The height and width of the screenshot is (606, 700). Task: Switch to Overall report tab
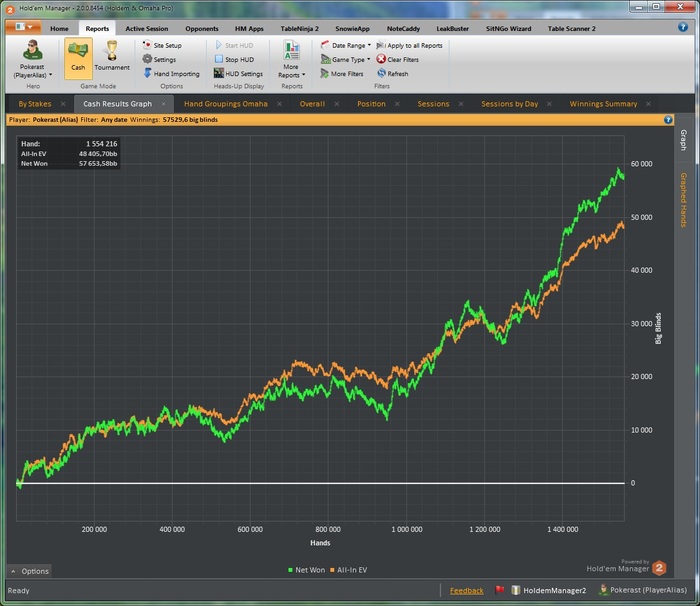(312, 104)
